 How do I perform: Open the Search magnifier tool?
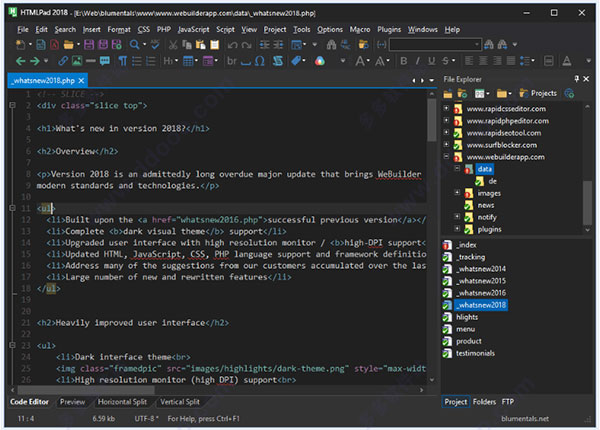pyautogui.click(x=134, y=45)
